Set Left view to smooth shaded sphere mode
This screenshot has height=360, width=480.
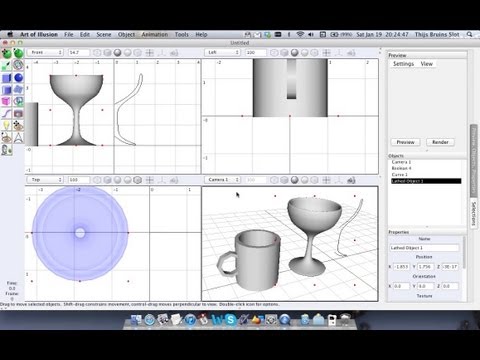click(294, 53)
